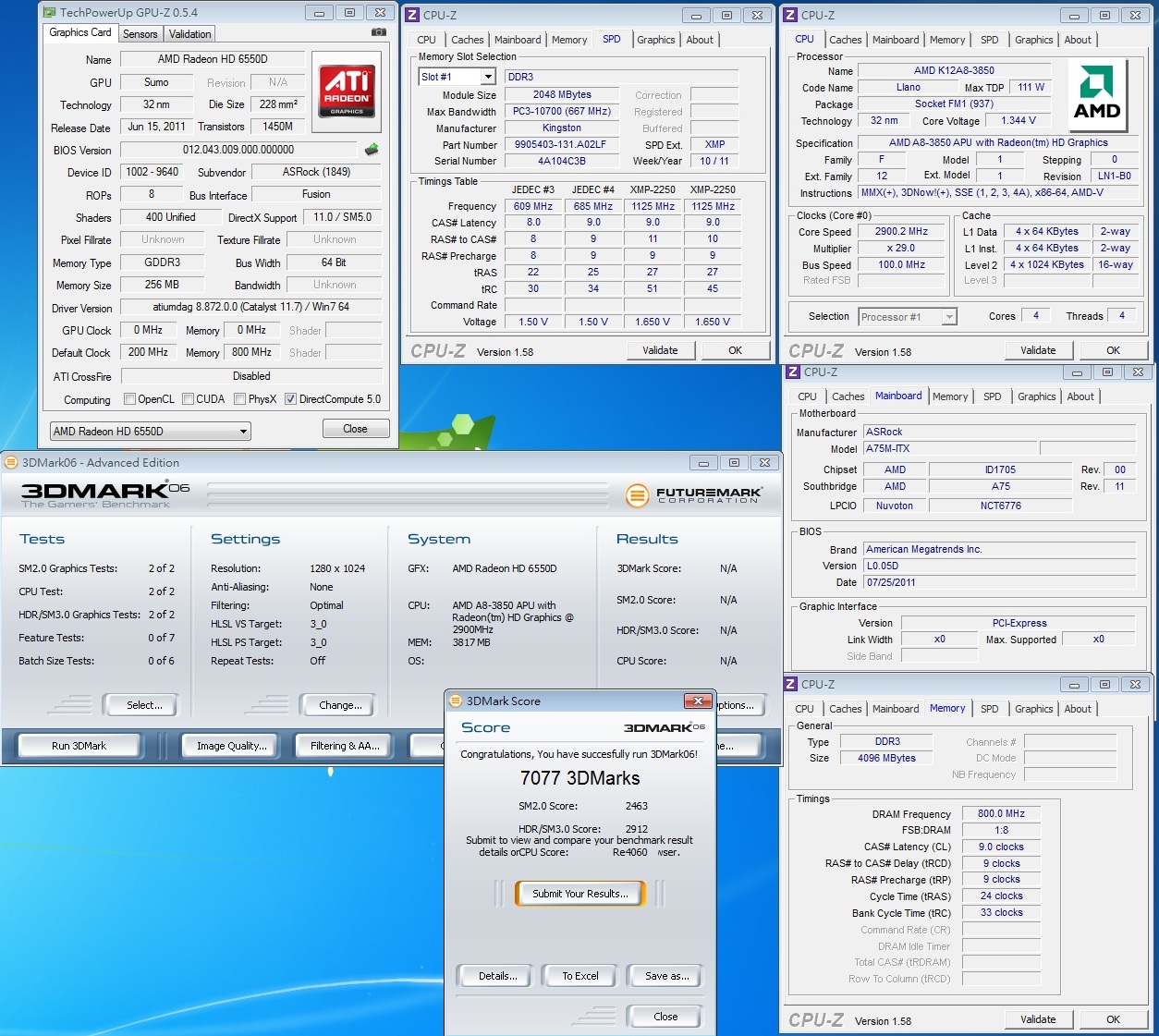Click the Futuremark Corporation logo

(694, 495)
